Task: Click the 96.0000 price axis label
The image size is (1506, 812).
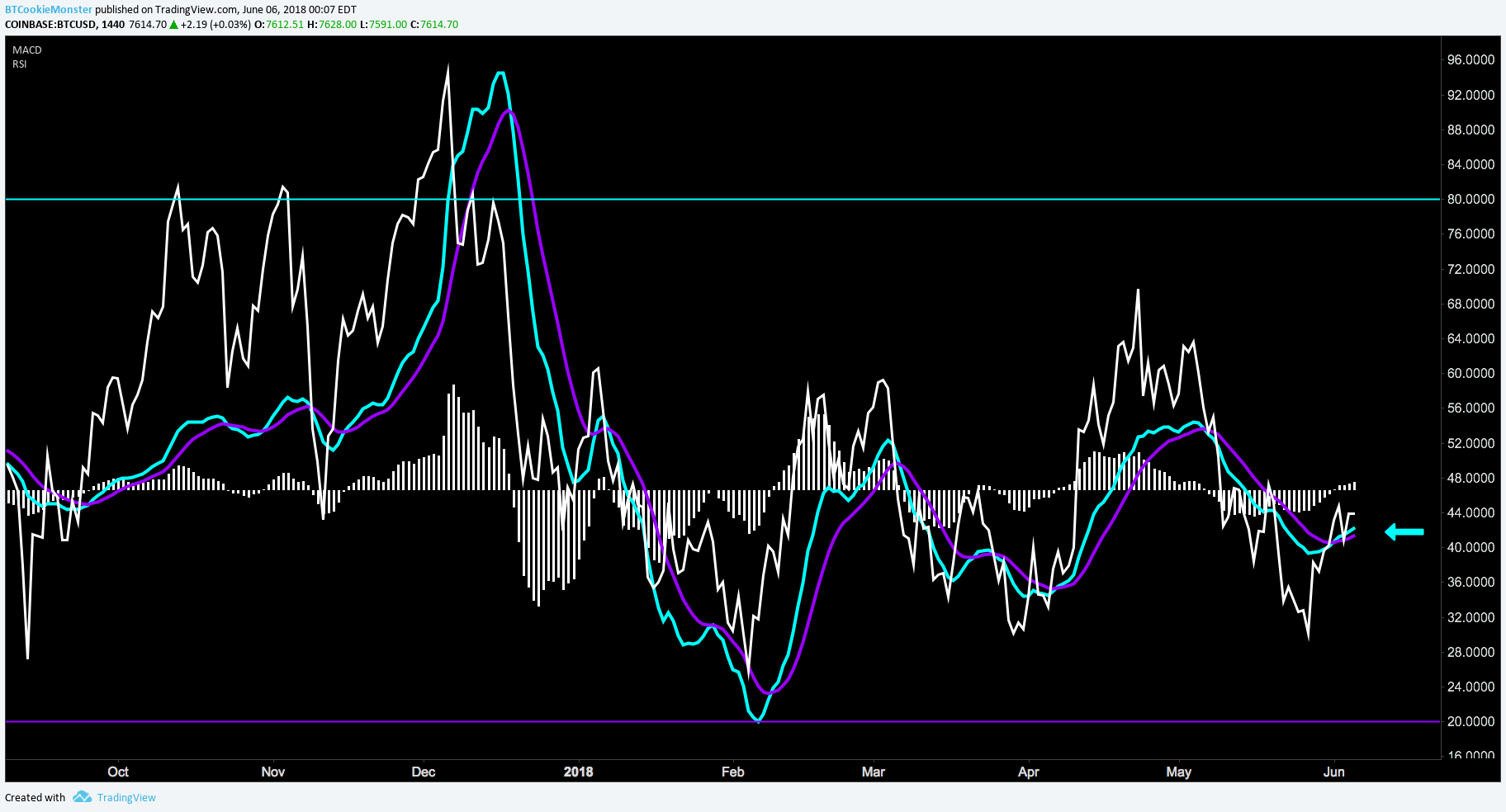Action: coord(1470,60)
